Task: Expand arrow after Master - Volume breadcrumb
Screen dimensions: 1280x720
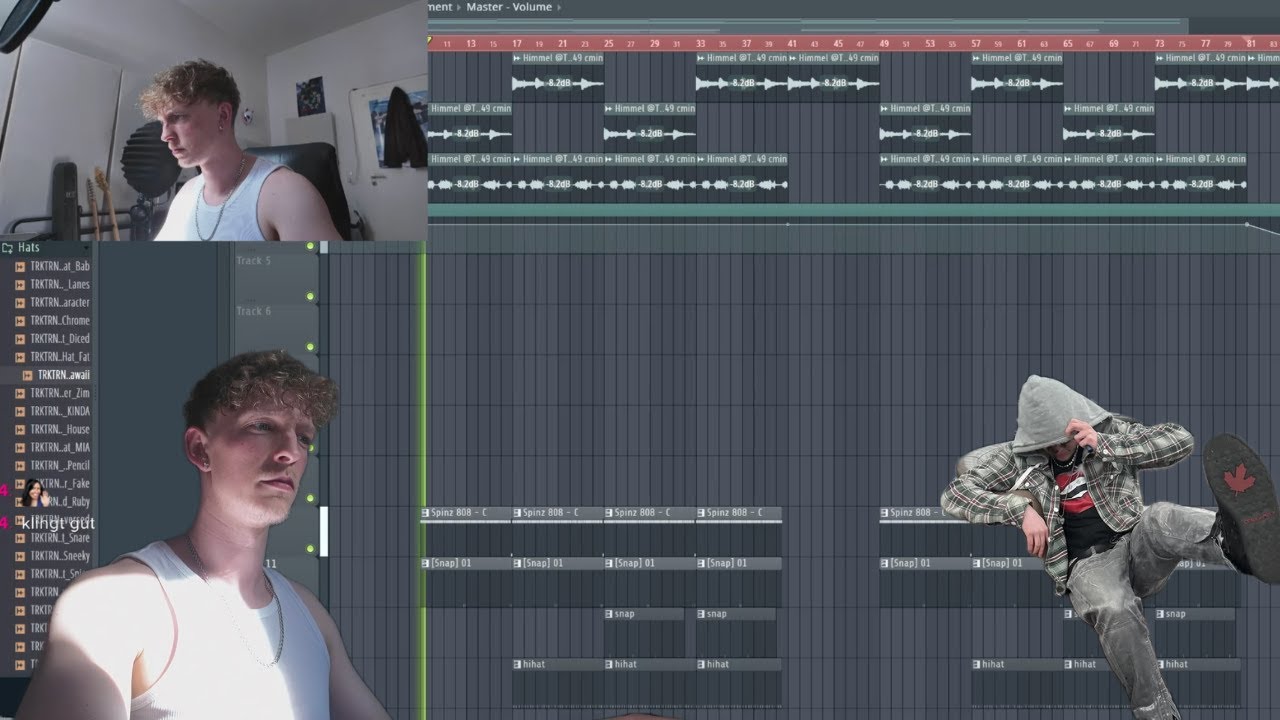Action: [x=560, y=7]
